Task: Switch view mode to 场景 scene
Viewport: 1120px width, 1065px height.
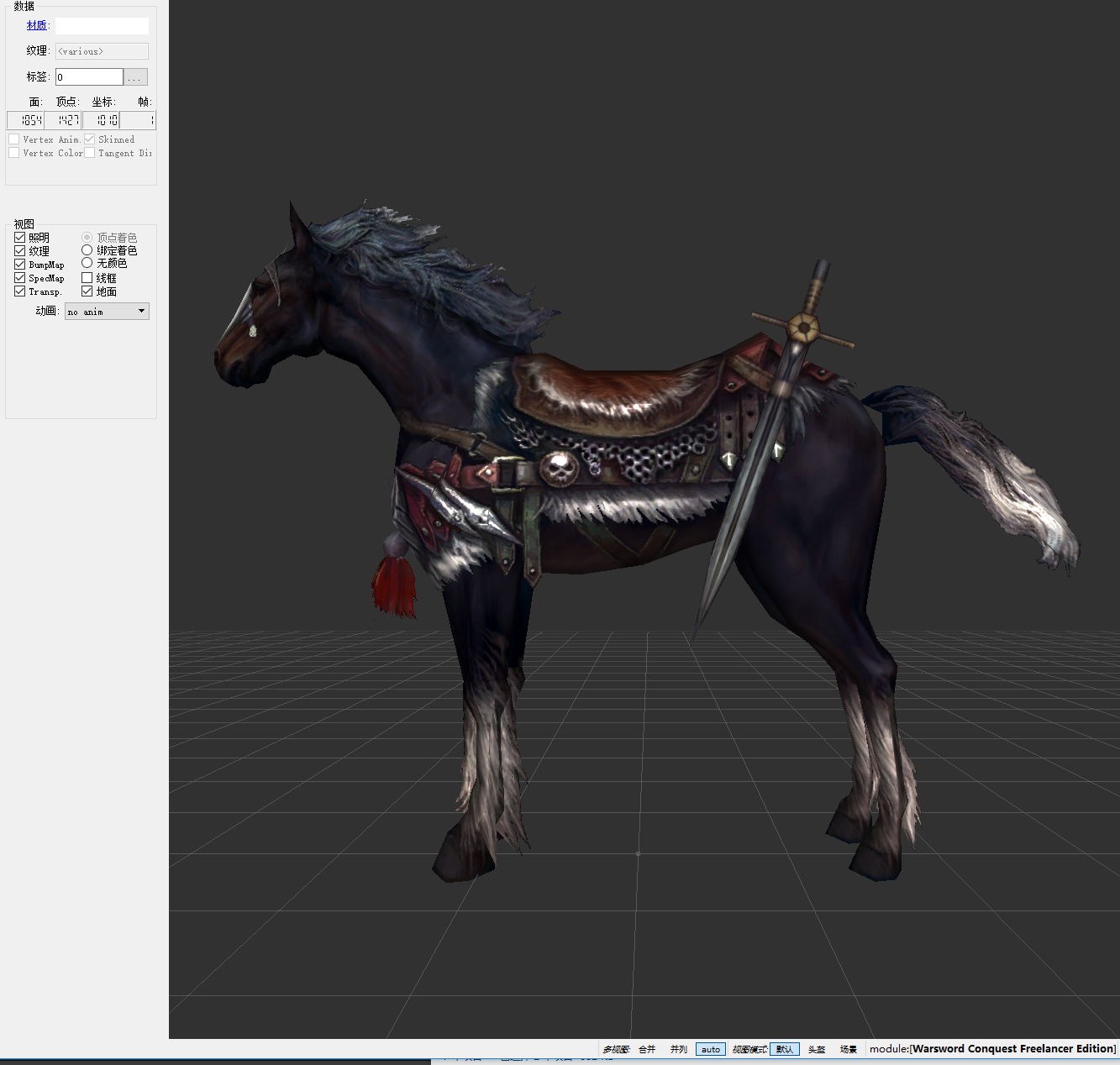Action: [849, 1049]
